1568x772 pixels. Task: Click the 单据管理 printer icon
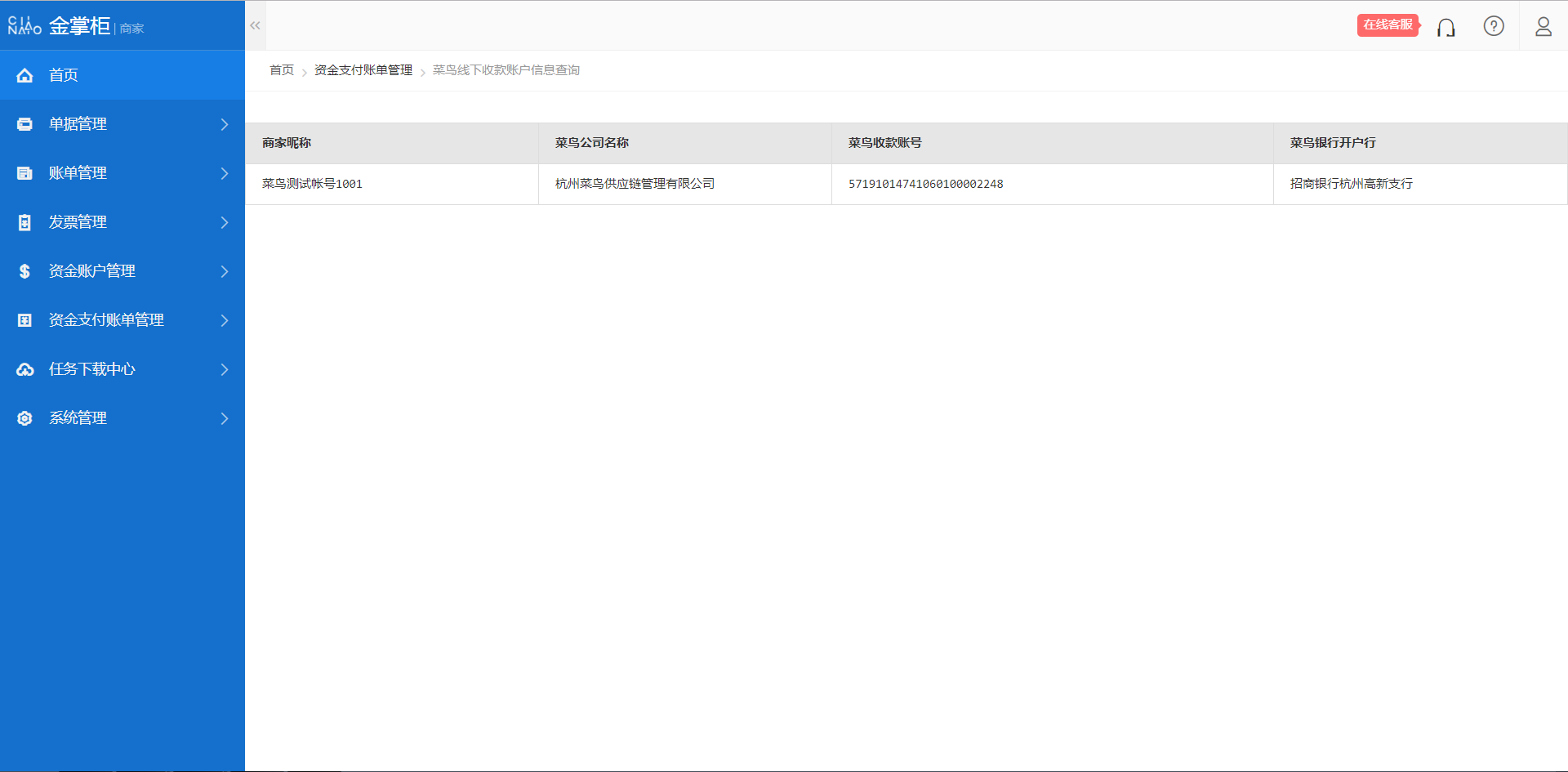pyautogui.click(x=24, y=124)
